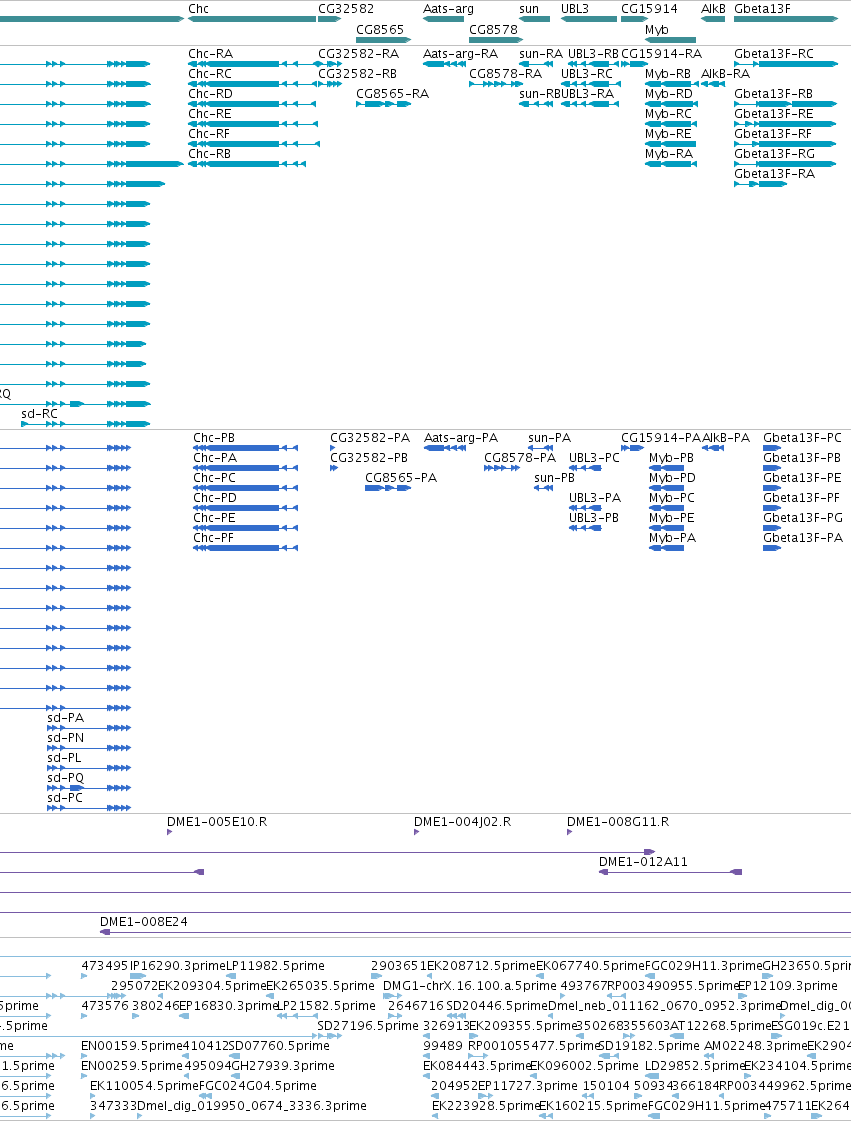
Task: Open protein Chc-PF
Action: point(213,538)
